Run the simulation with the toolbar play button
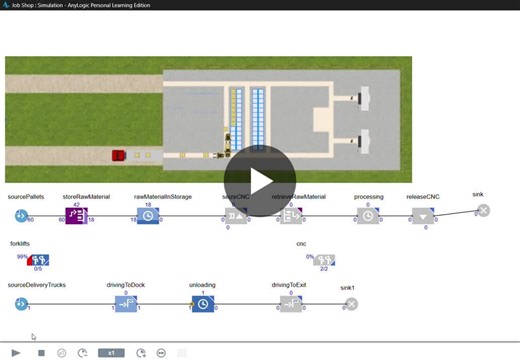Image resolution: width=520 pixels, height=362 pixels. (16, 353)
